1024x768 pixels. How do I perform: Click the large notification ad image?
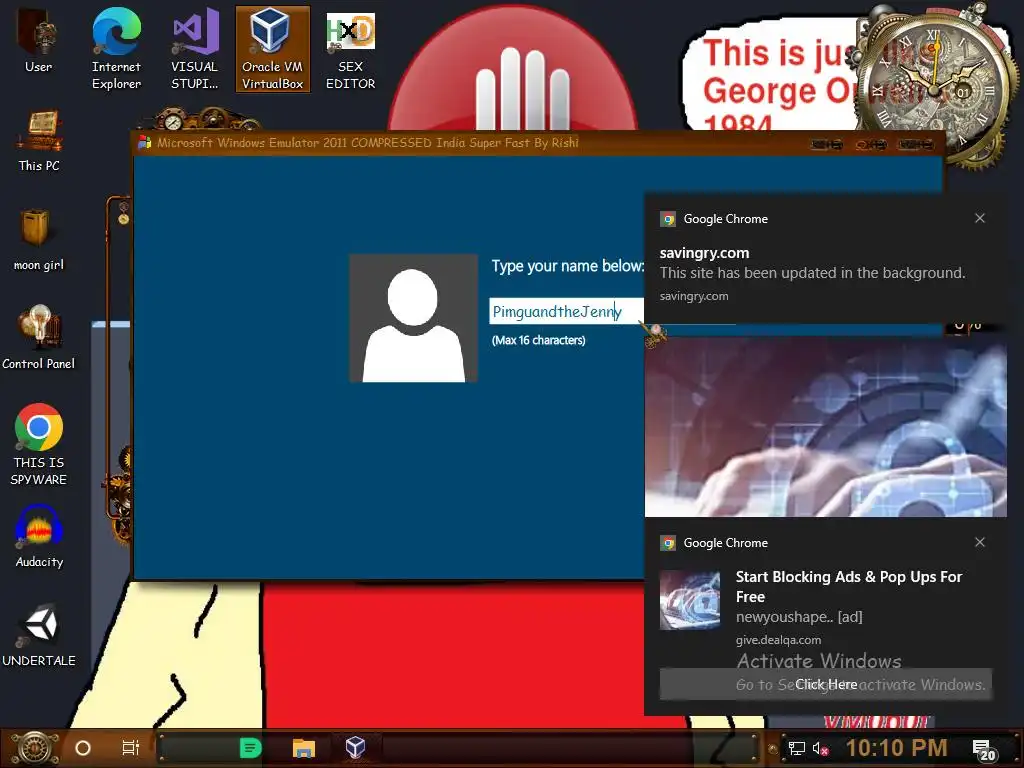825,426
